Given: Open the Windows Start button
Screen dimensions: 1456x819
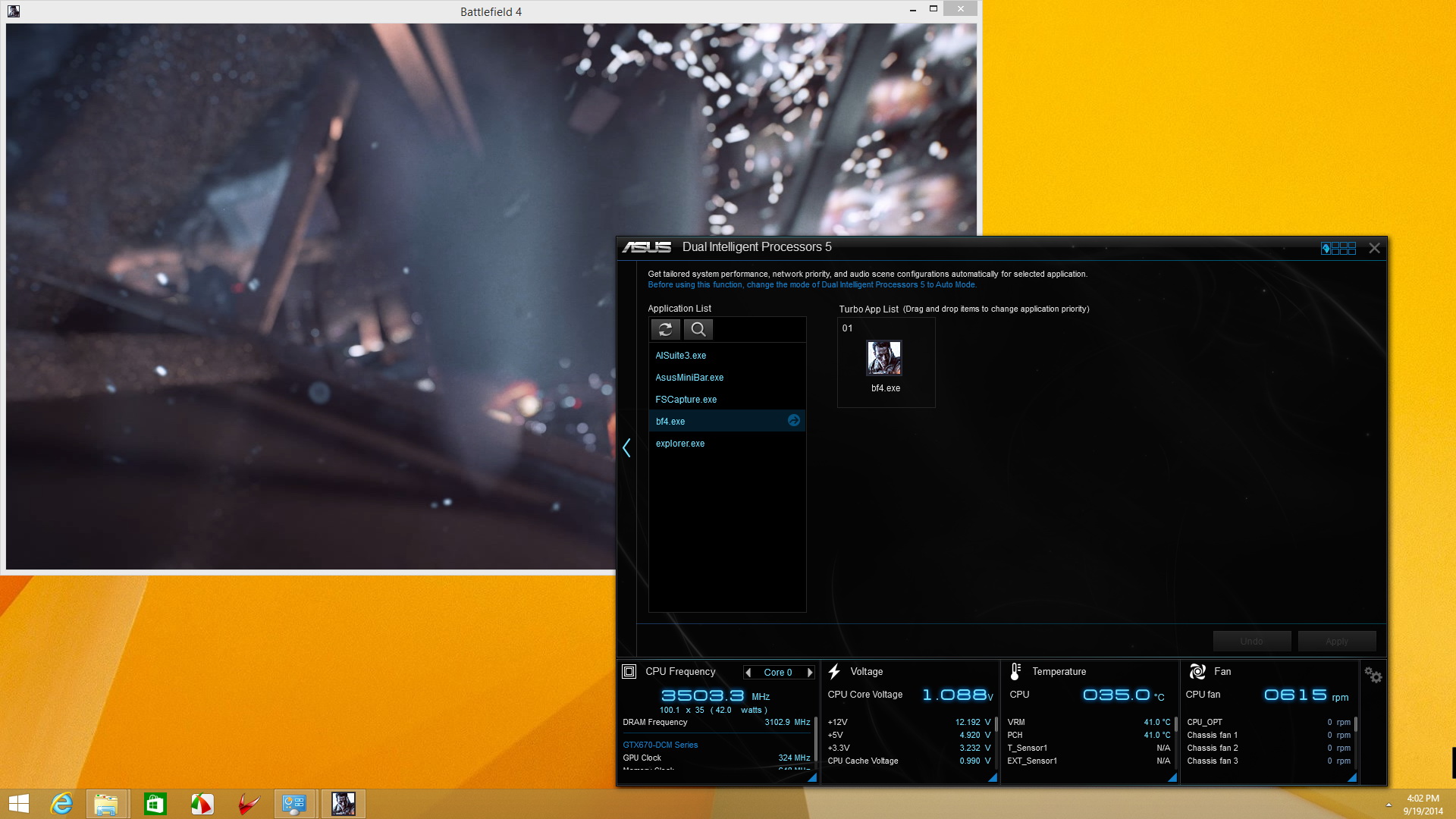Looking at the screenshot, I should coord(19,804).
